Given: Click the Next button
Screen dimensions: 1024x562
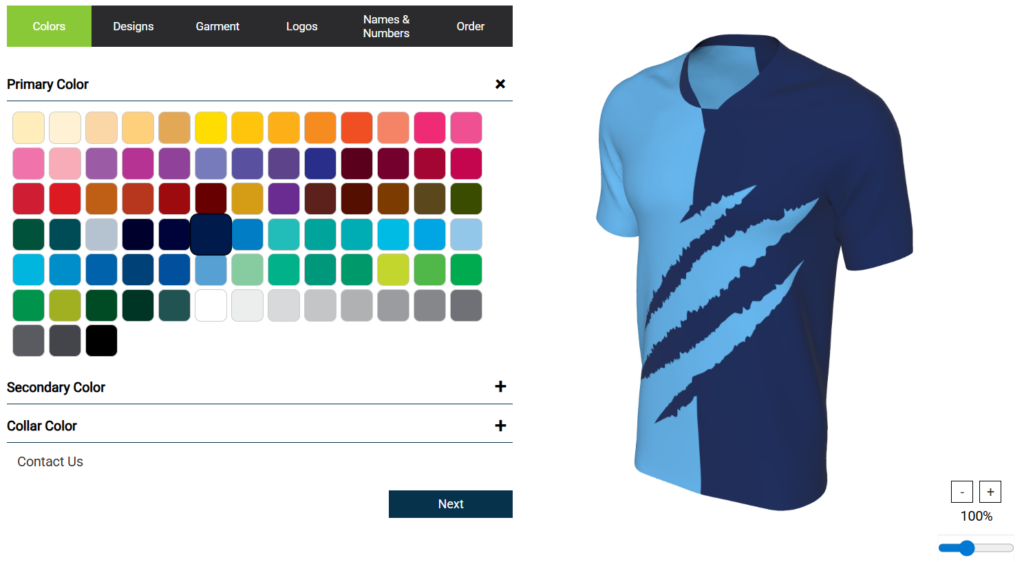Looking at the screenshot, I should (451, 504).
